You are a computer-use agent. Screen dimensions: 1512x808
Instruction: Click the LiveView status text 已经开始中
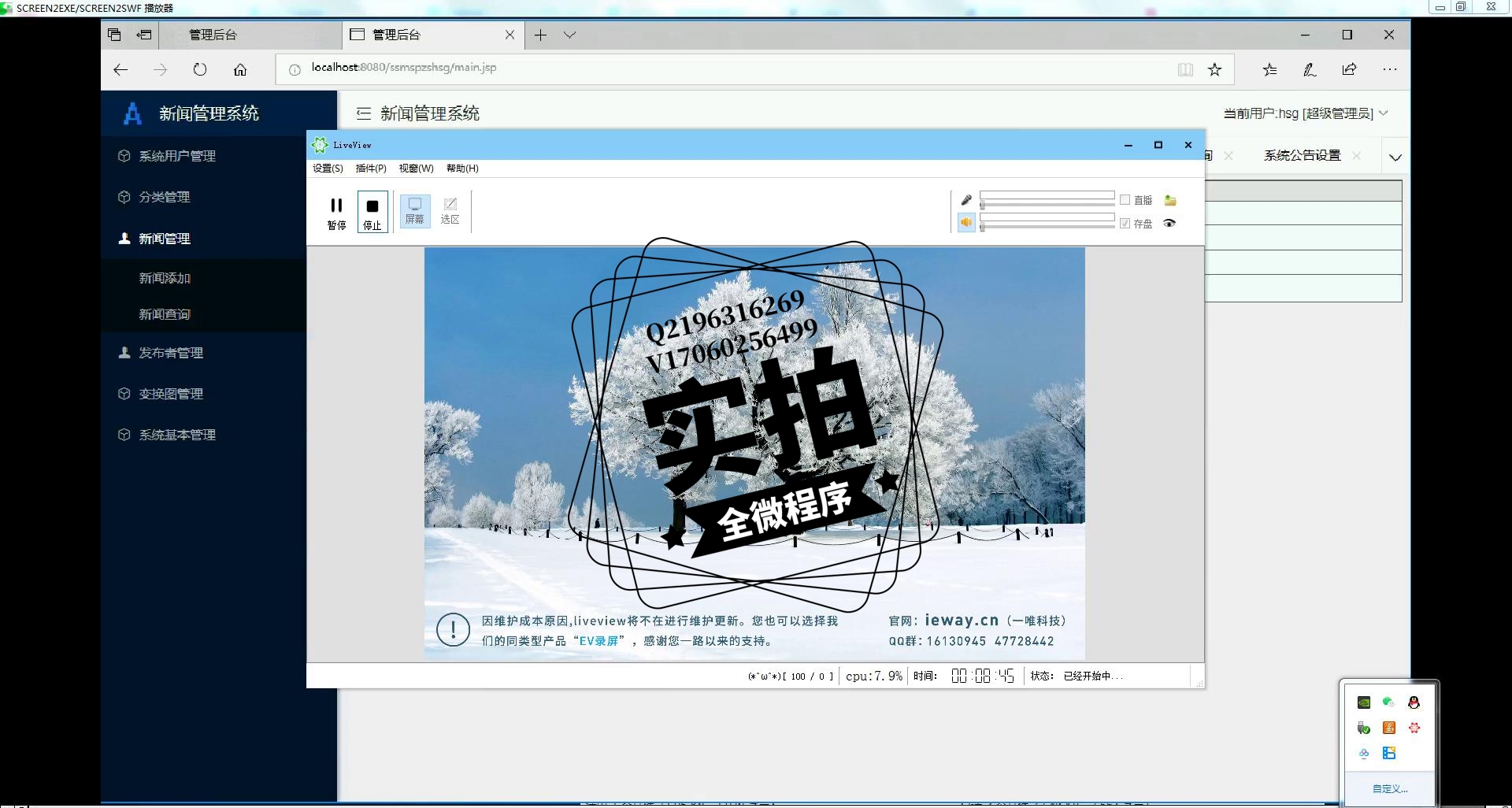pos(1093,676)
